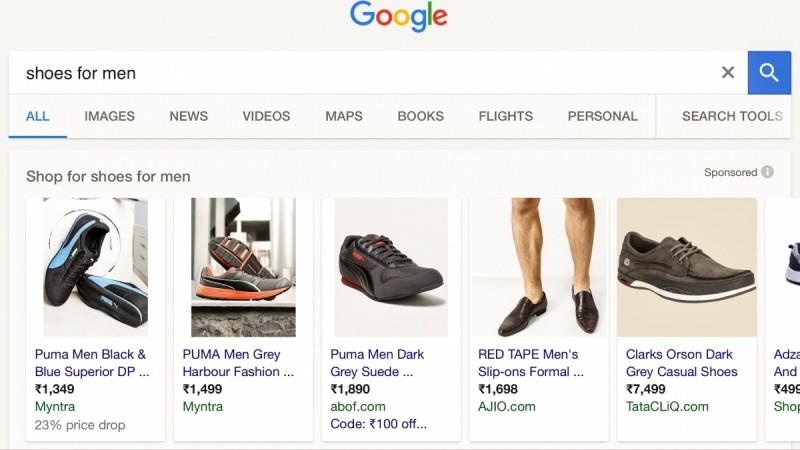The width and height of the screenshot is (800, 450).
Task: Clear the search query with X icon
Action: click(x=728, y=73)
